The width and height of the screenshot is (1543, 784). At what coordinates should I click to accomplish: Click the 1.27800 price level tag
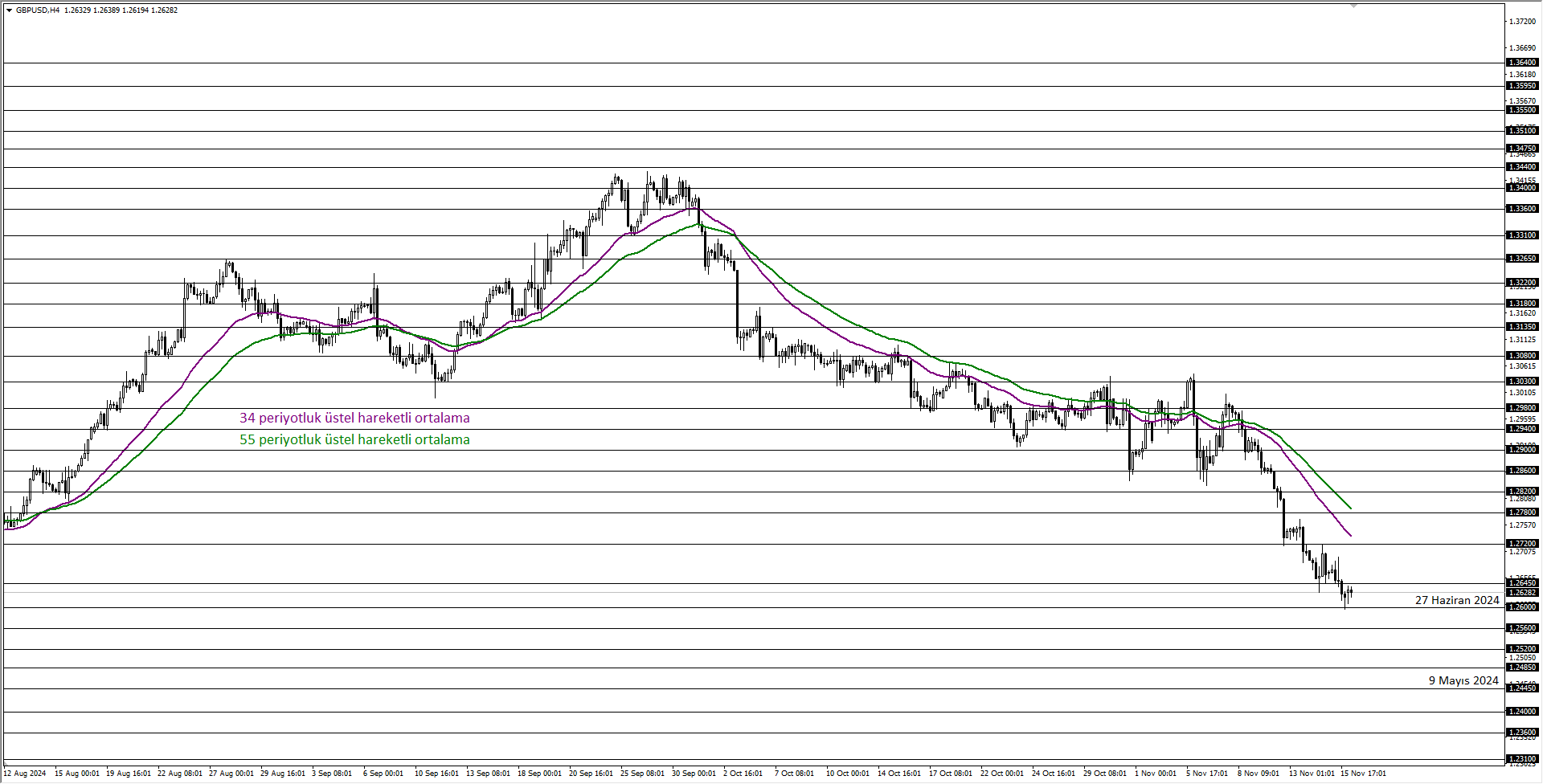click(1521, 512)
